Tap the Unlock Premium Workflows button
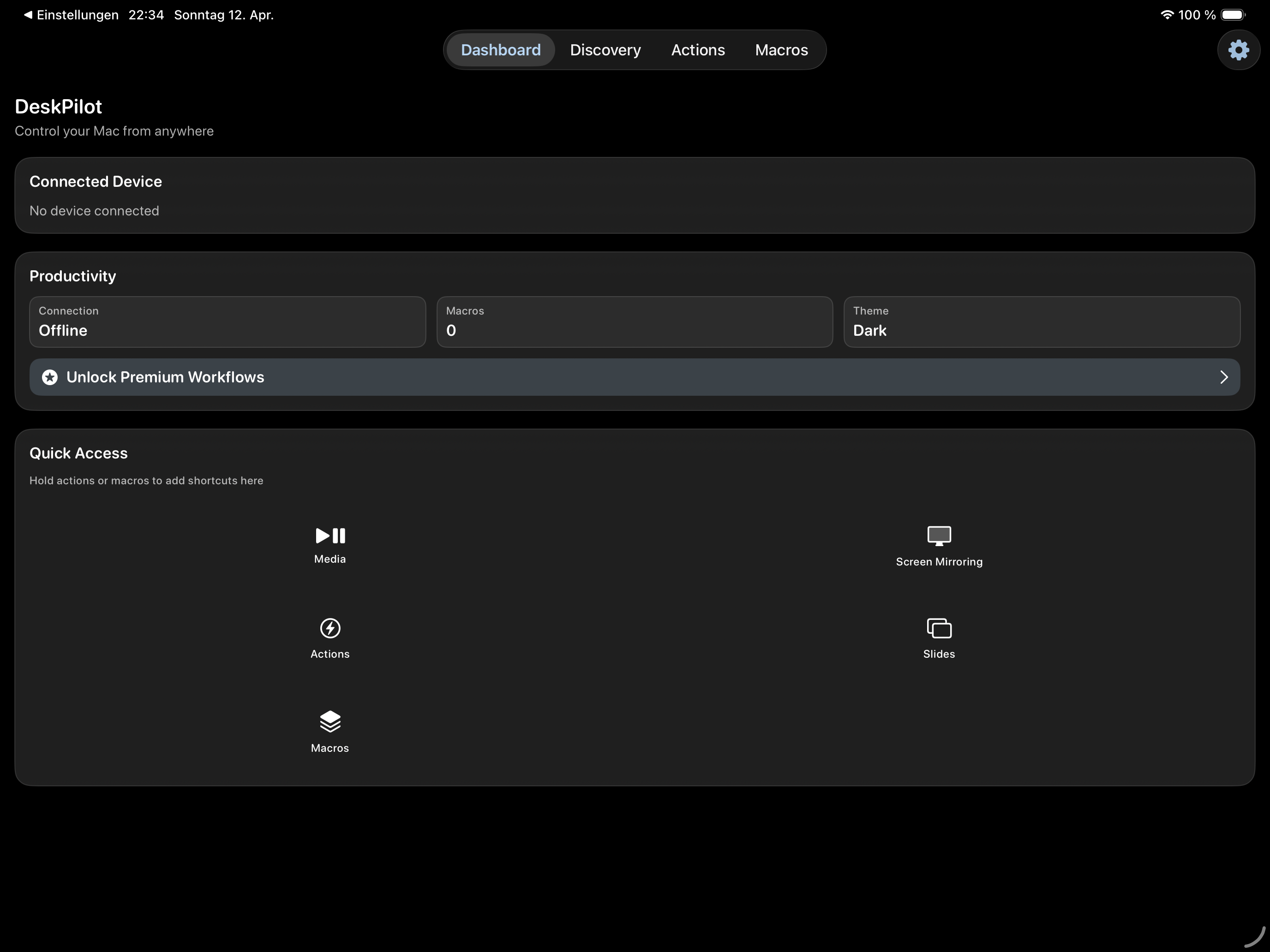Image resolution: width=1270 pixels, height=952 pixels. click(635, 377)
